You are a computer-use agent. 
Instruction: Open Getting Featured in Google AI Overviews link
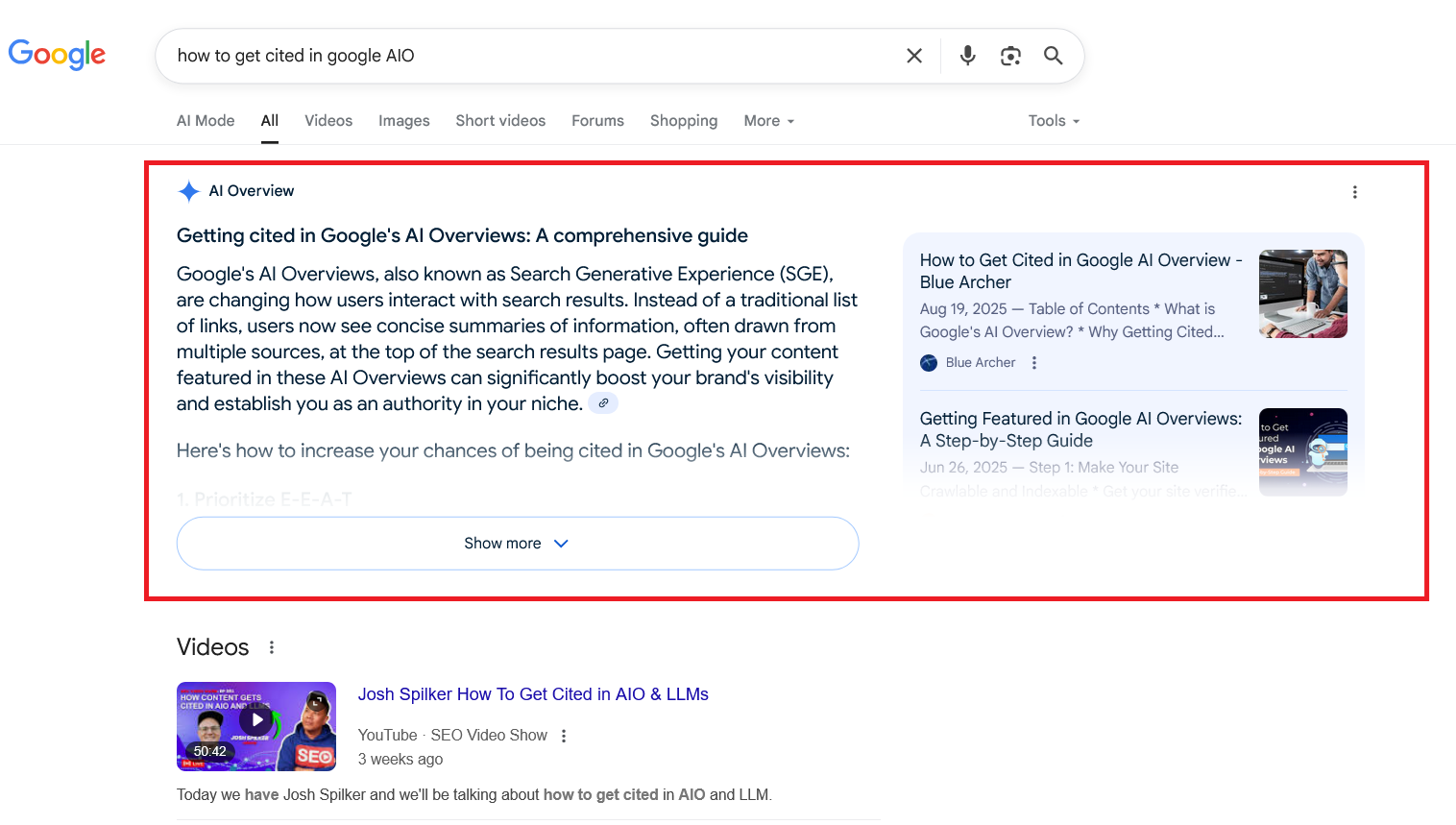(1081, 429)
